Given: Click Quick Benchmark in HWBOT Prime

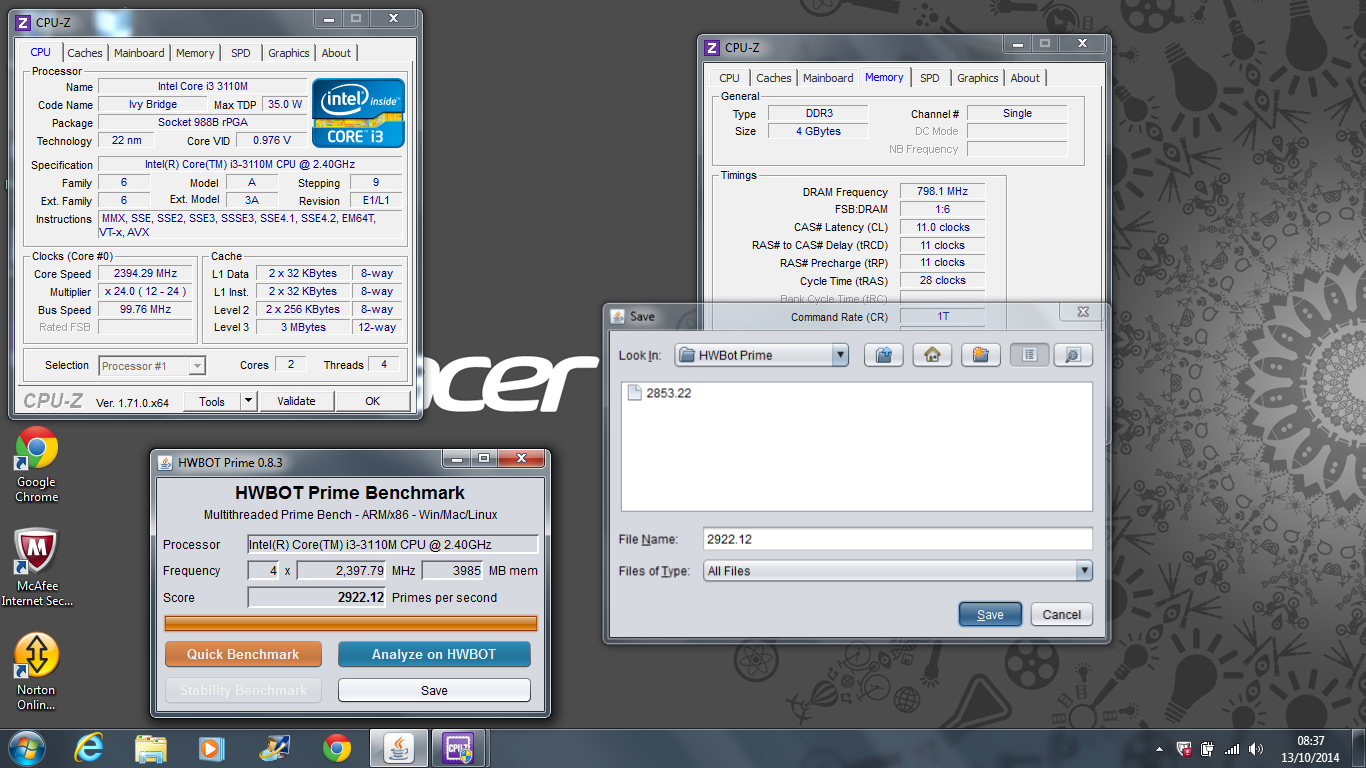Looking at the screenshot, I should 243,654.
